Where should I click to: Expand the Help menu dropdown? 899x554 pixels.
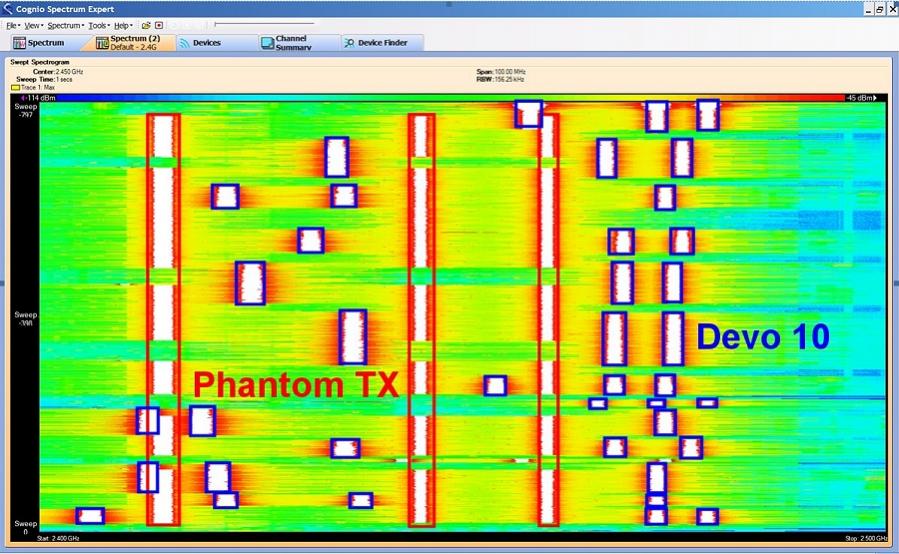pyautogui.click(x=123, y=25)
